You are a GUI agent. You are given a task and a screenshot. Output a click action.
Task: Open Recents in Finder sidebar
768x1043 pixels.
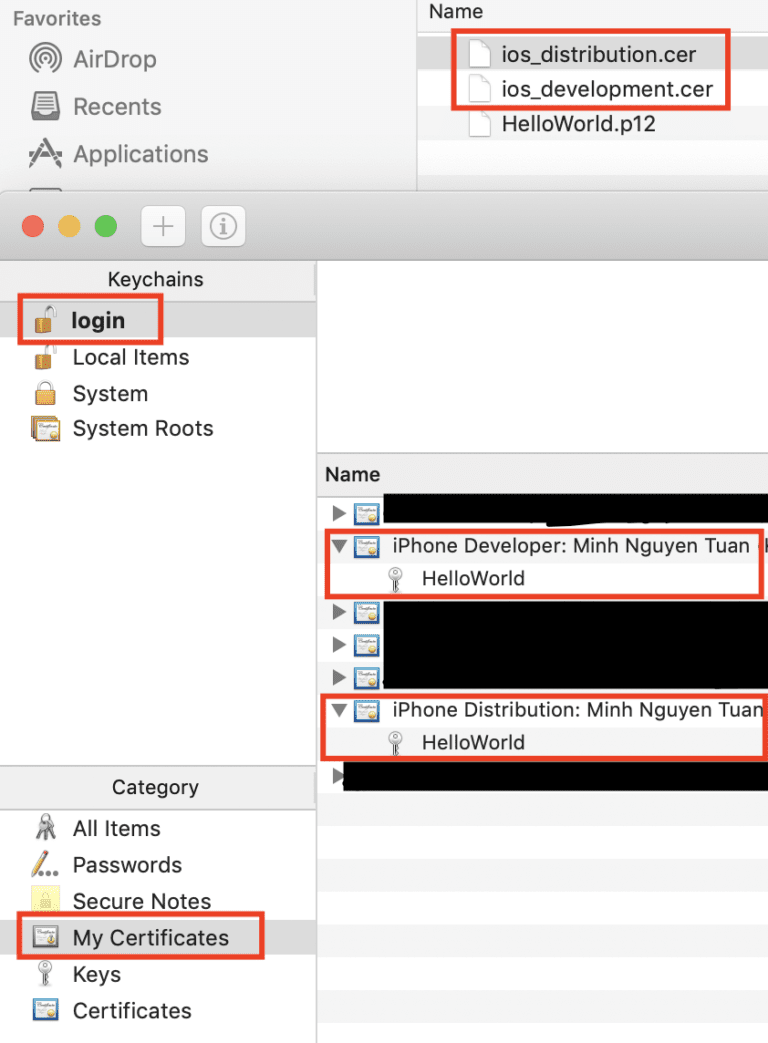click(96, 106)
